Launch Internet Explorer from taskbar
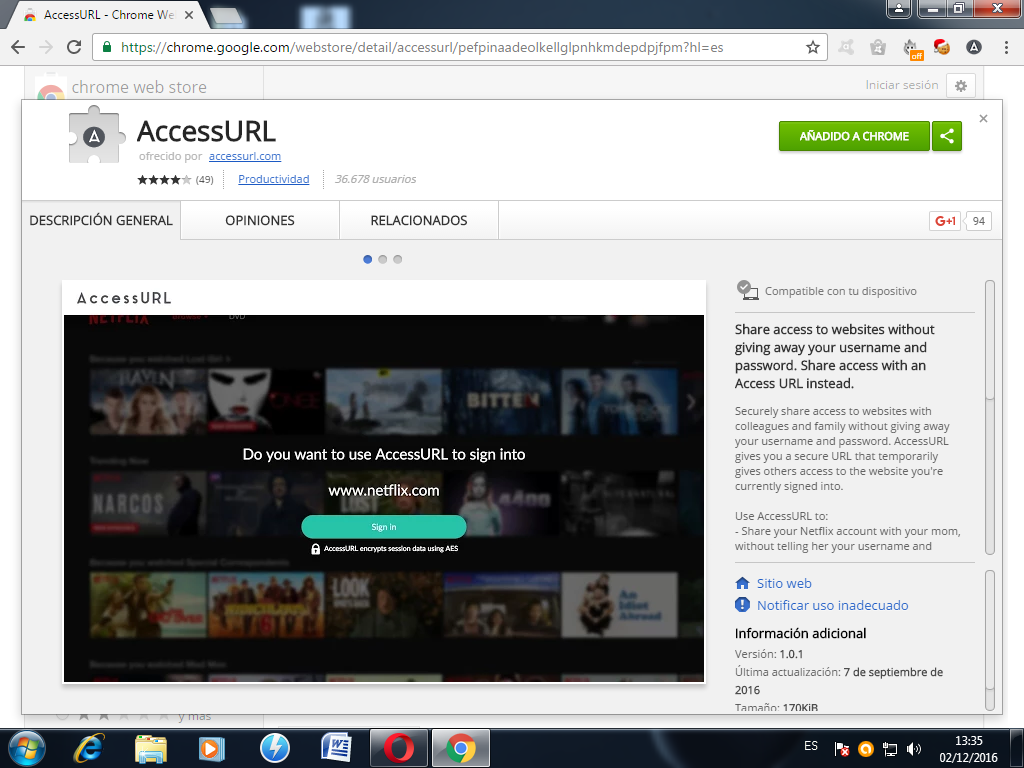 click(89, 748)
